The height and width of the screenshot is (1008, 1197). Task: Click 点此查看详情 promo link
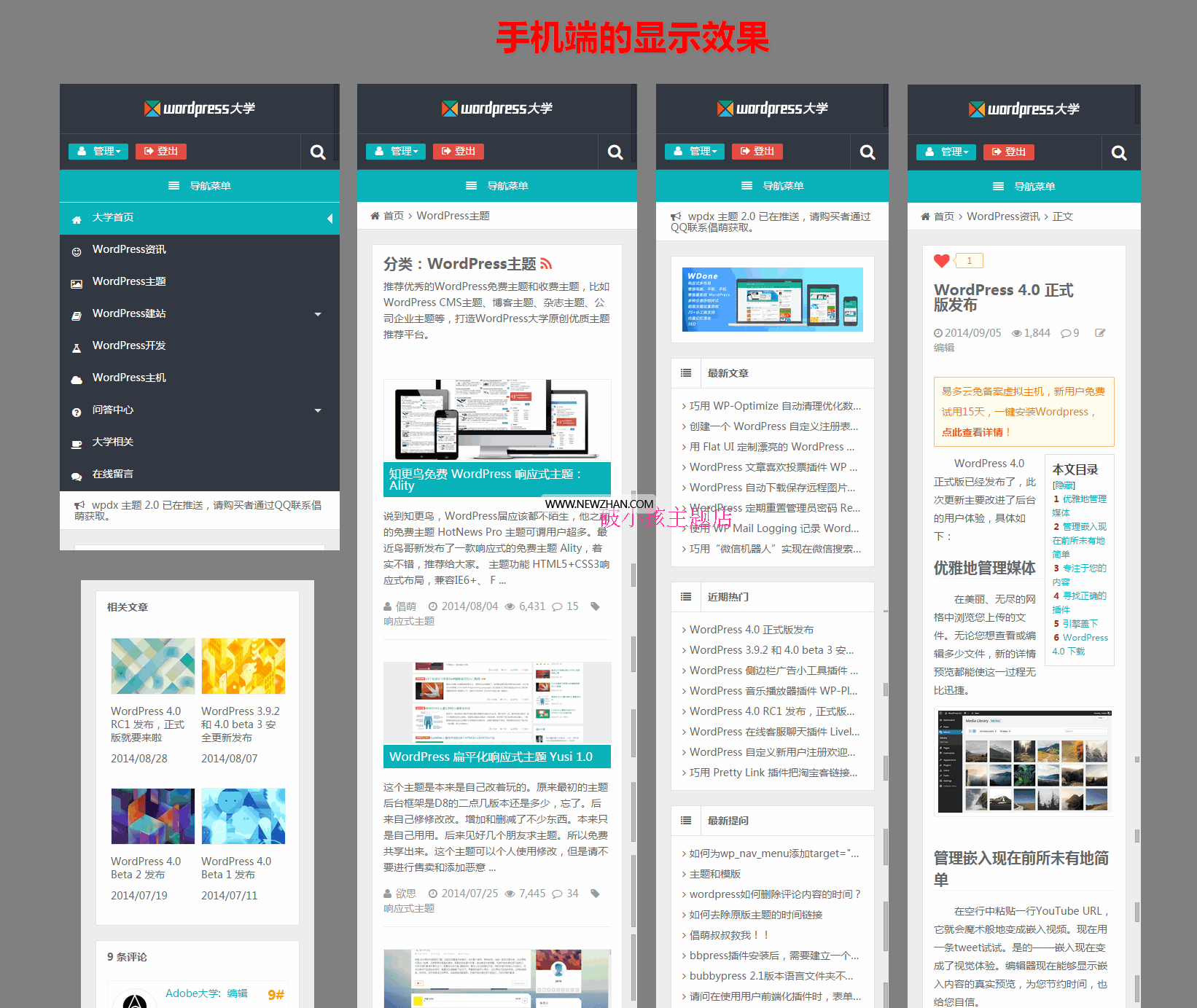[972, 432]
